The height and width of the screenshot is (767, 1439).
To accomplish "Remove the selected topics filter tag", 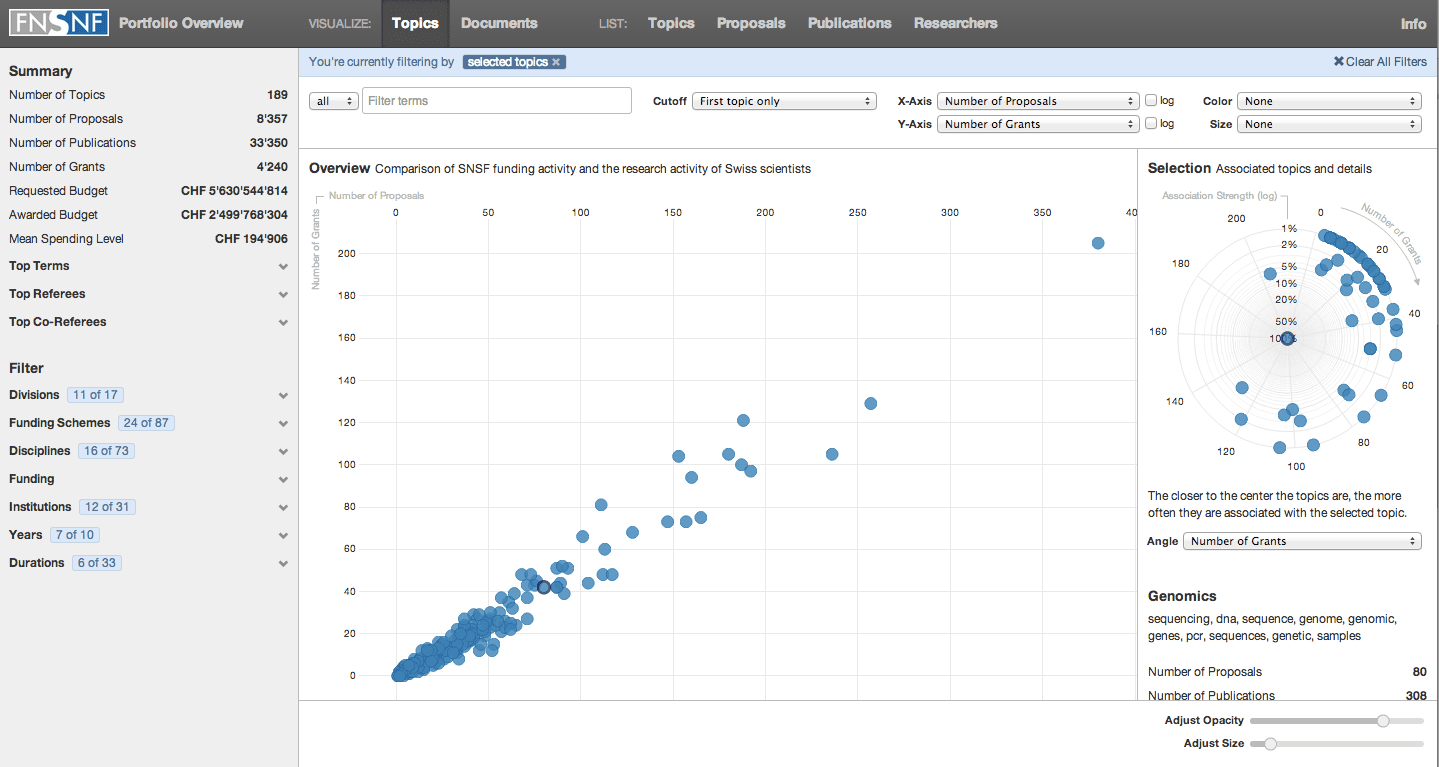I will pyautogui.click(x=557, y=62).
